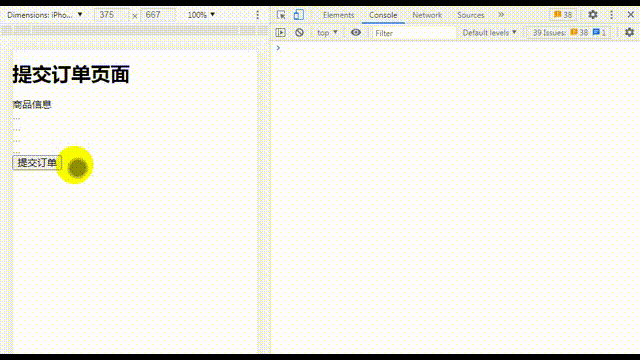Viewport: 640px width, 360px height.
Task: Toggle the device toolbar icon
Action: click(299, 15)
